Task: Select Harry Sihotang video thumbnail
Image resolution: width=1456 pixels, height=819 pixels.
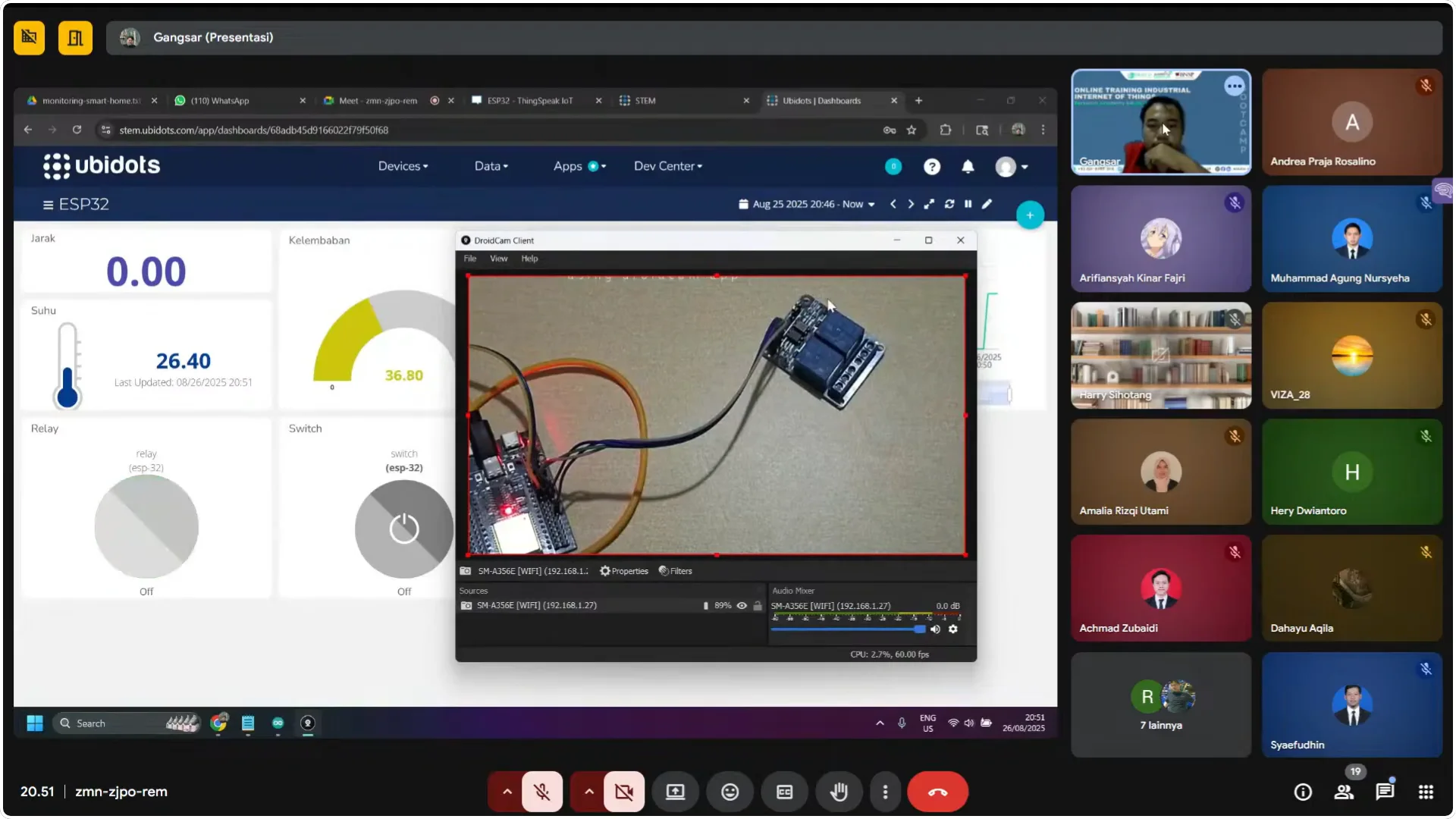Action: tap(1161, 356)
